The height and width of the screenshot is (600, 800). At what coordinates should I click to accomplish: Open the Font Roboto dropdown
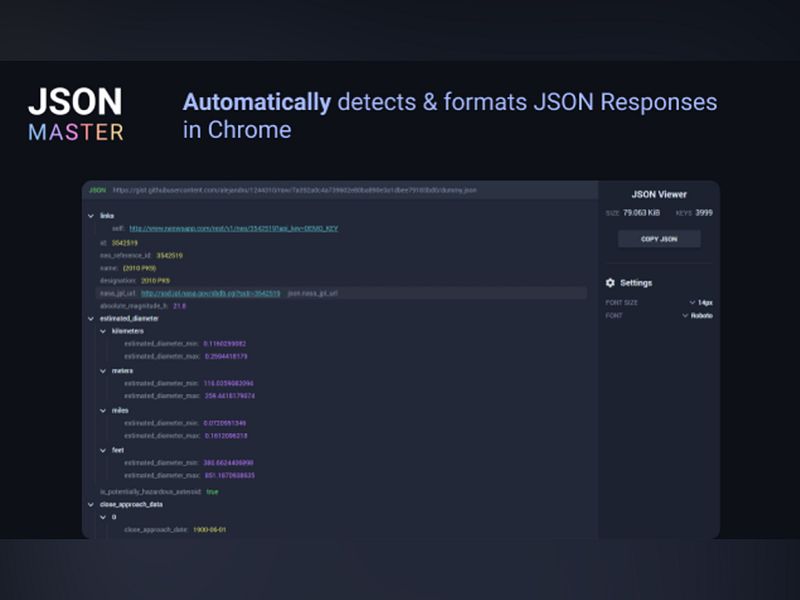coord(697,316)
